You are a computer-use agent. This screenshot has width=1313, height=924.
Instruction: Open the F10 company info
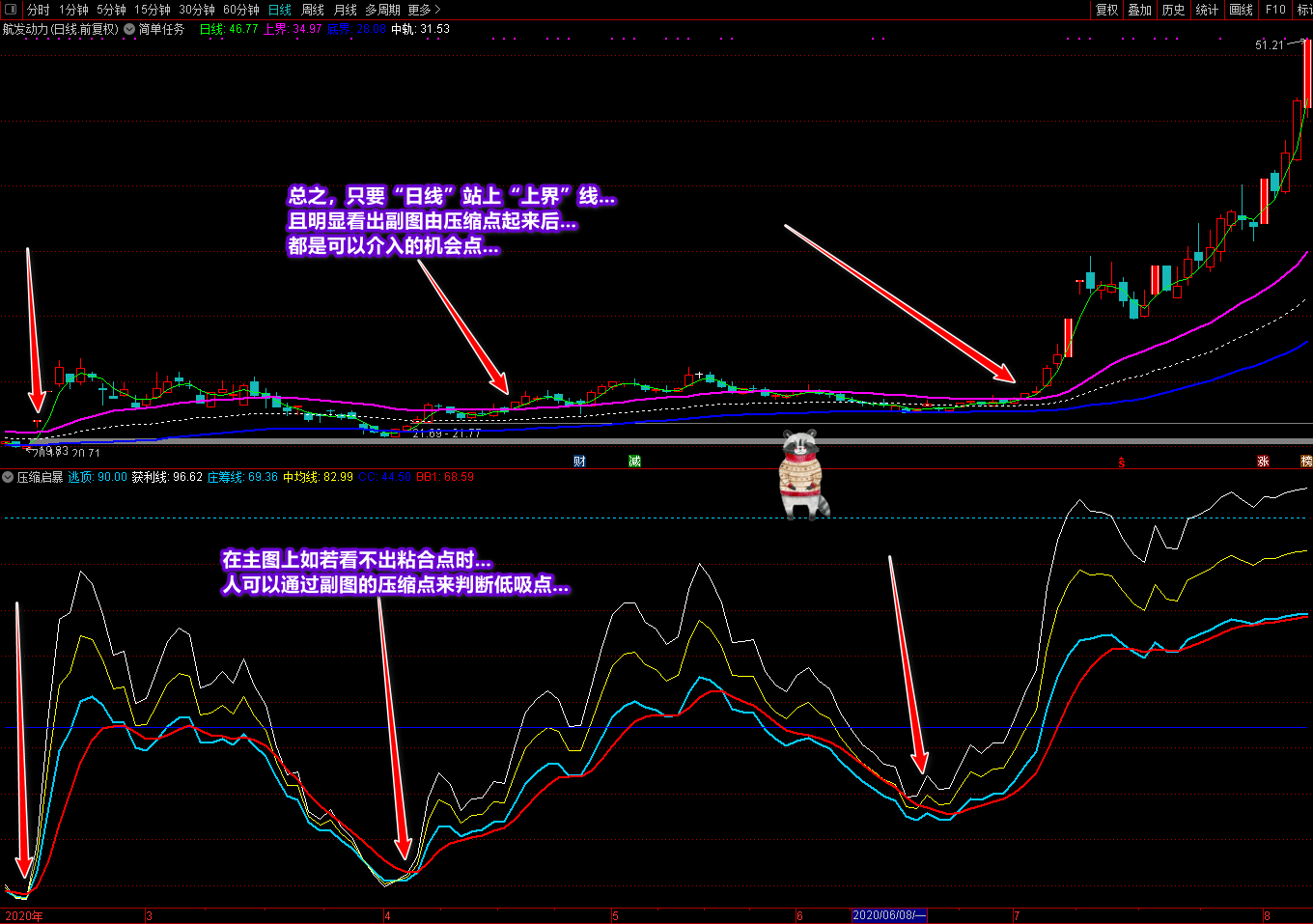(x=1276, y=10)
